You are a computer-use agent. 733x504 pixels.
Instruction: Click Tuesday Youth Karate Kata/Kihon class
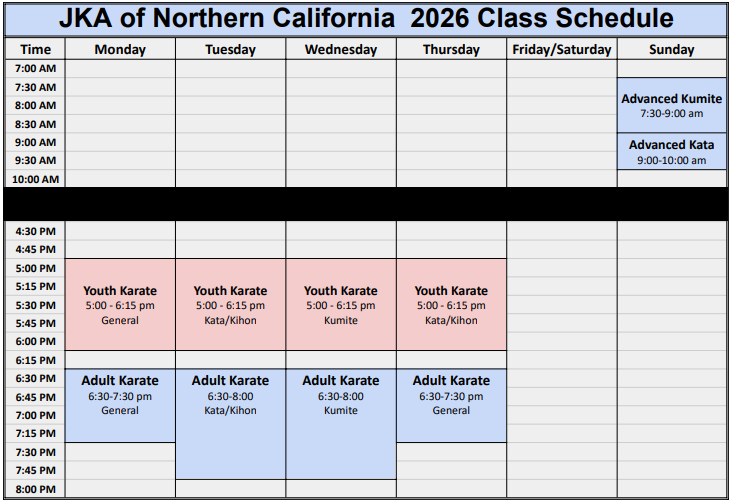point(230,305)
